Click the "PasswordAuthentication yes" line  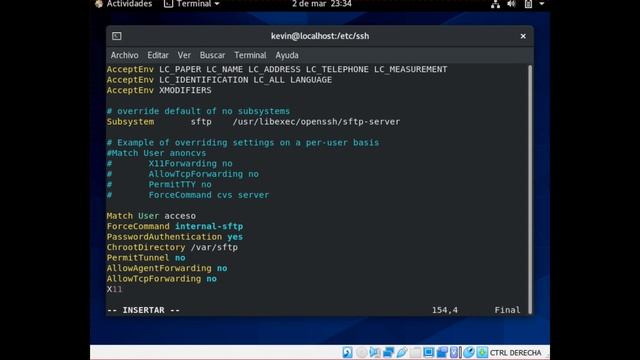click(x=175, y=237)
